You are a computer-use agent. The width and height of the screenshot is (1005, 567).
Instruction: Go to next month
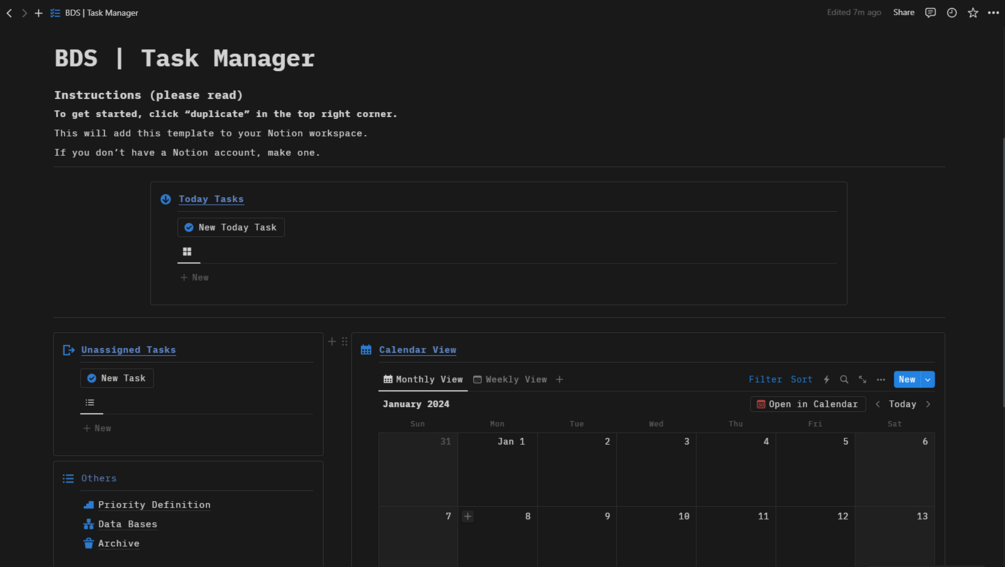(928, 404)
